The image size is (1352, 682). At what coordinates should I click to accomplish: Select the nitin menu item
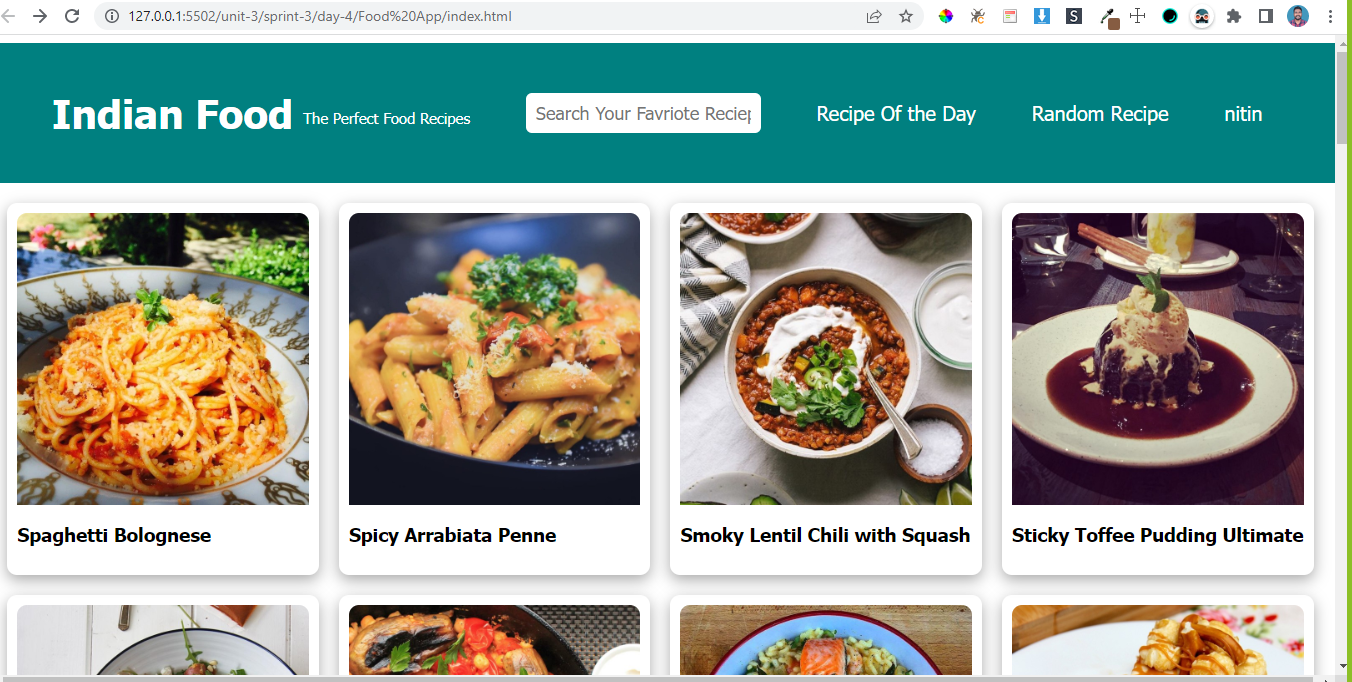(x=1243, y=113)
